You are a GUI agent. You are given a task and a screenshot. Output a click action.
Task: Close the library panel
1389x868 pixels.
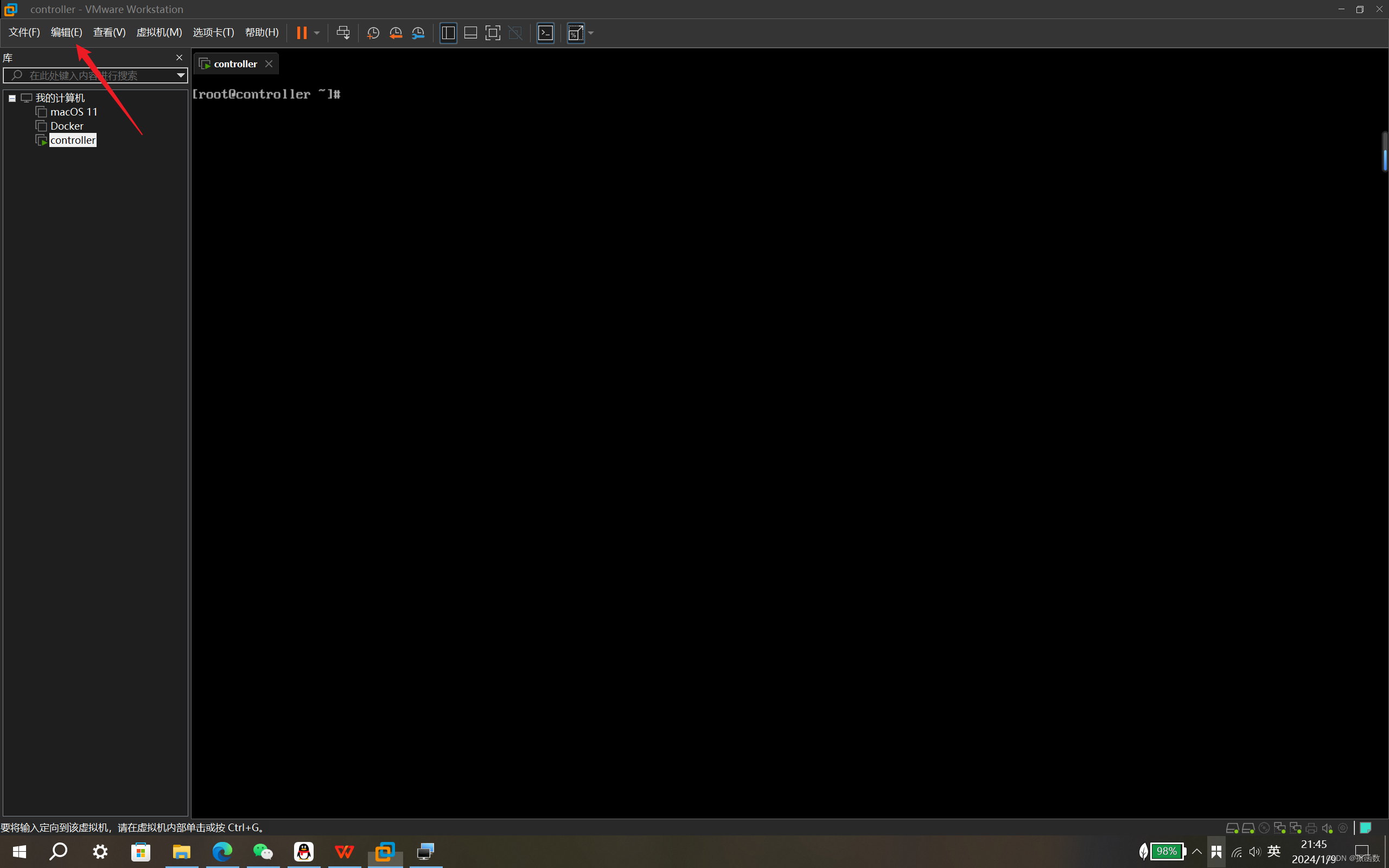(179, 58)
